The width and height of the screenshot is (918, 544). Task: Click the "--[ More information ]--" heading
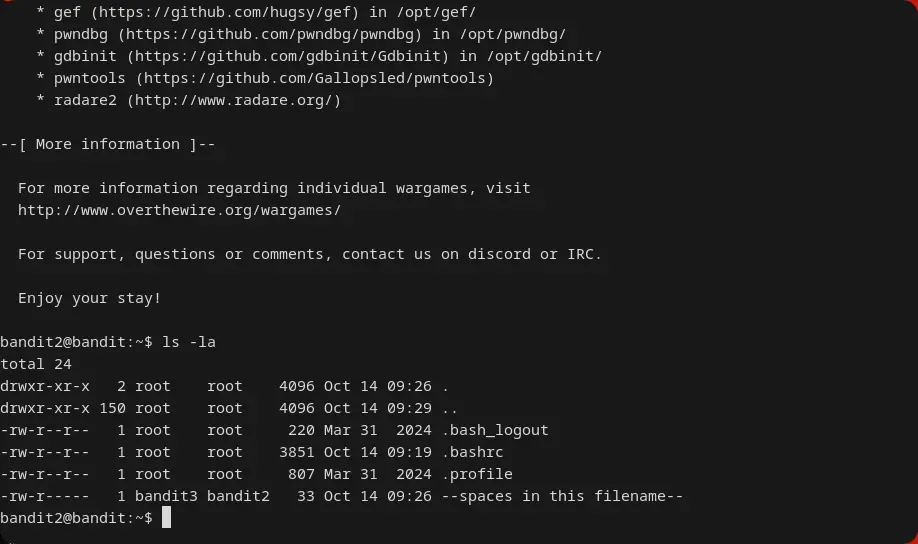108,144
